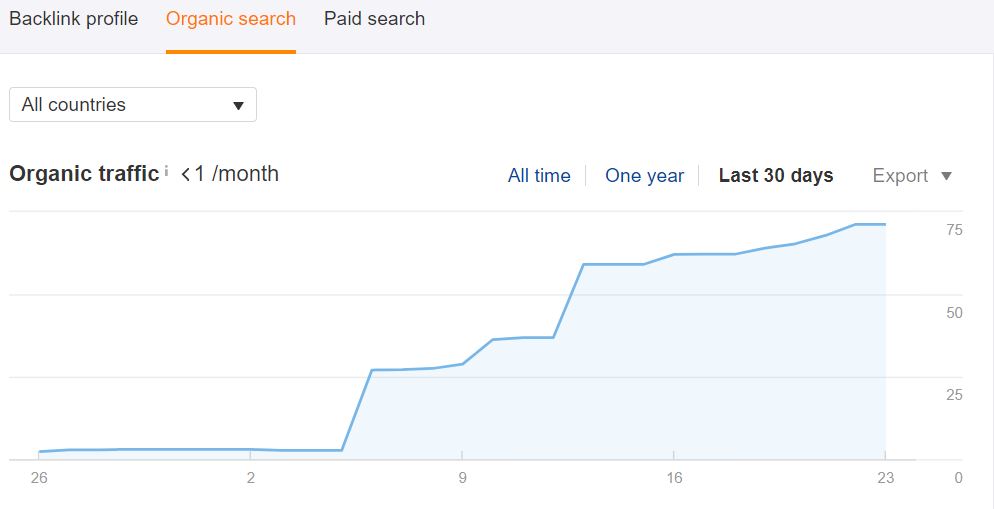Switch to the Backlink profile tab
This screenshot has height=509, width=994.
(x=73, y=19)
